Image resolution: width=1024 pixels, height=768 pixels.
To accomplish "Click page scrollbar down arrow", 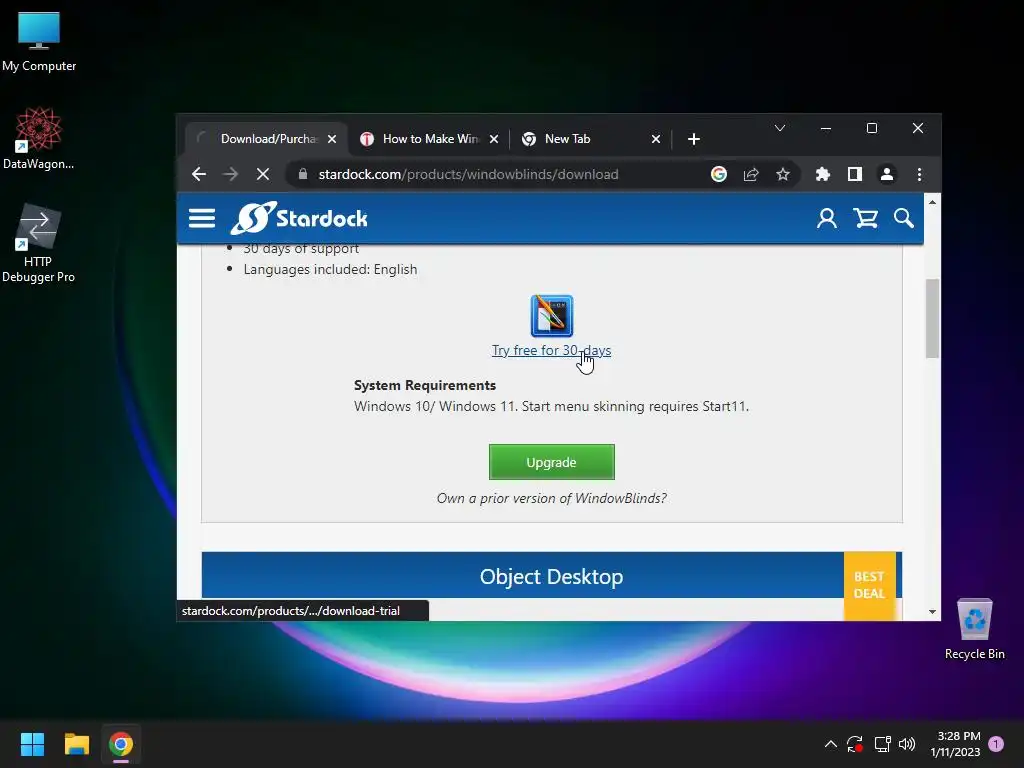I will tap(932, 612).
